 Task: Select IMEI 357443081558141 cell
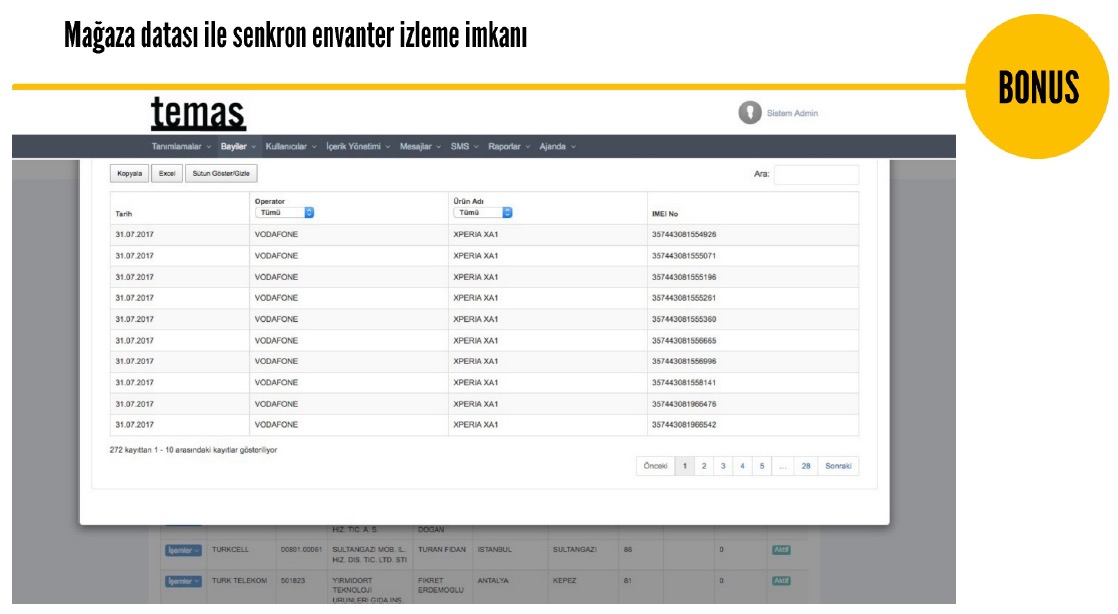[x=684, y=382]
